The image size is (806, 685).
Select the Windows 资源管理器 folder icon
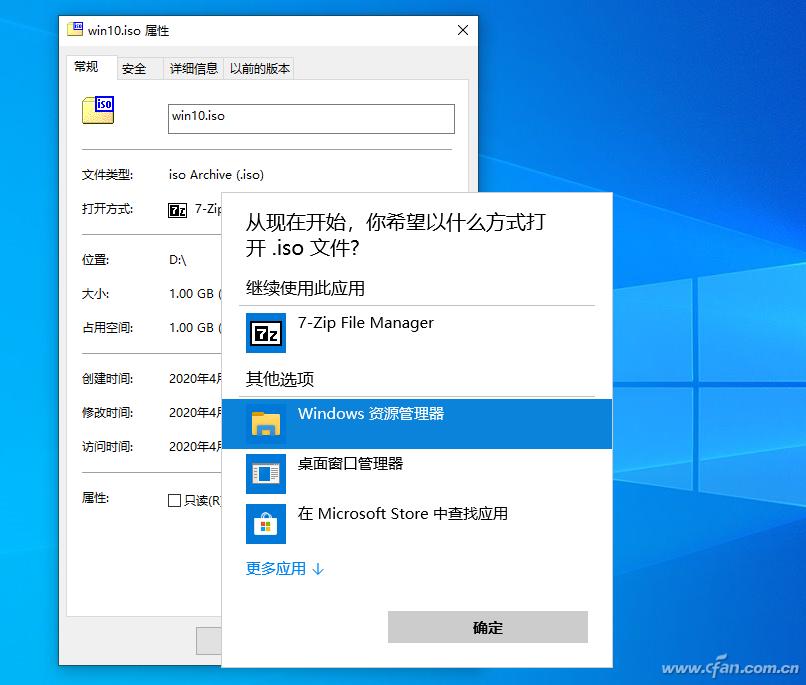(265, 424)
